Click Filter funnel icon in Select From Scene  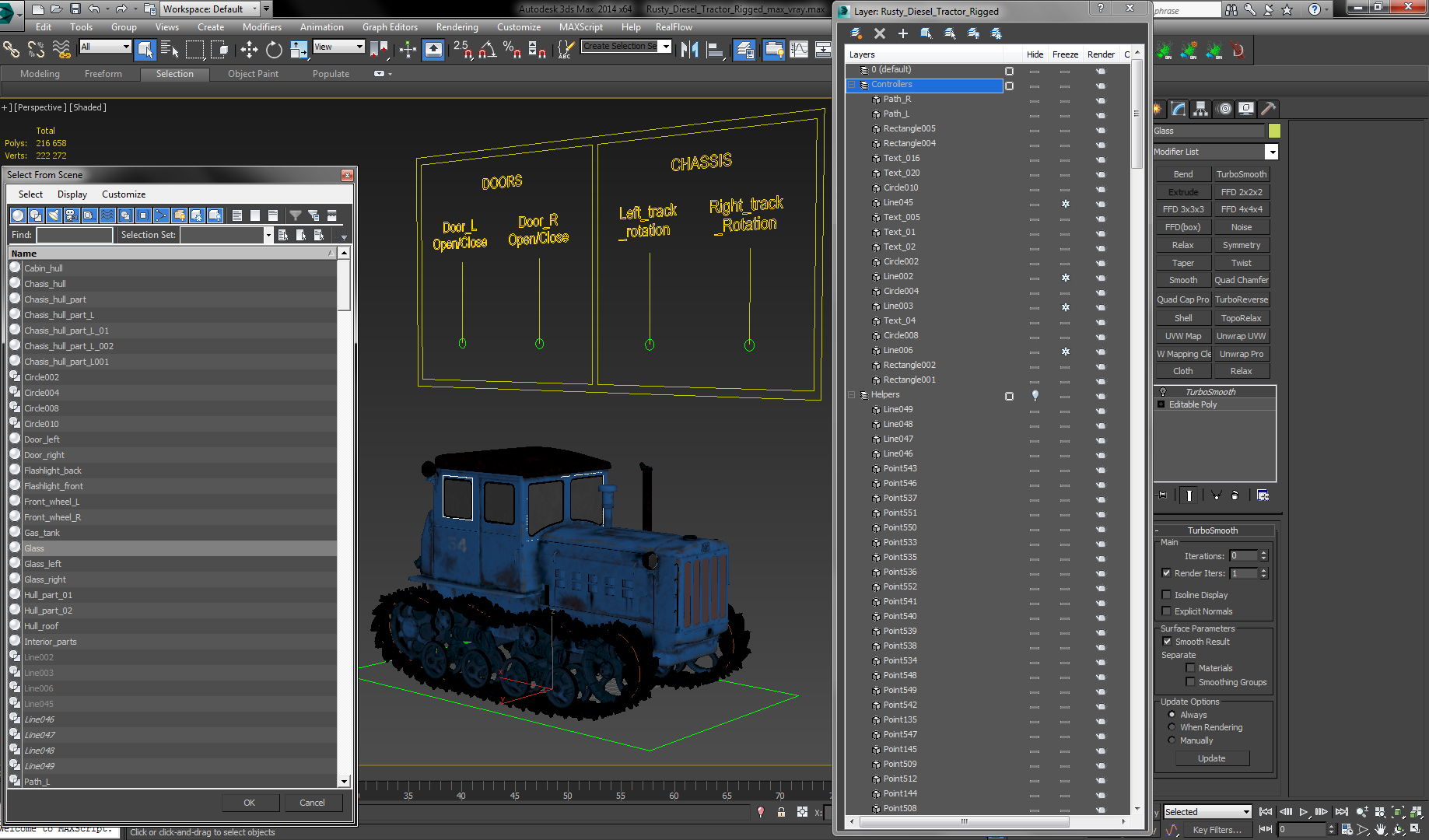(x=296, y=215)
